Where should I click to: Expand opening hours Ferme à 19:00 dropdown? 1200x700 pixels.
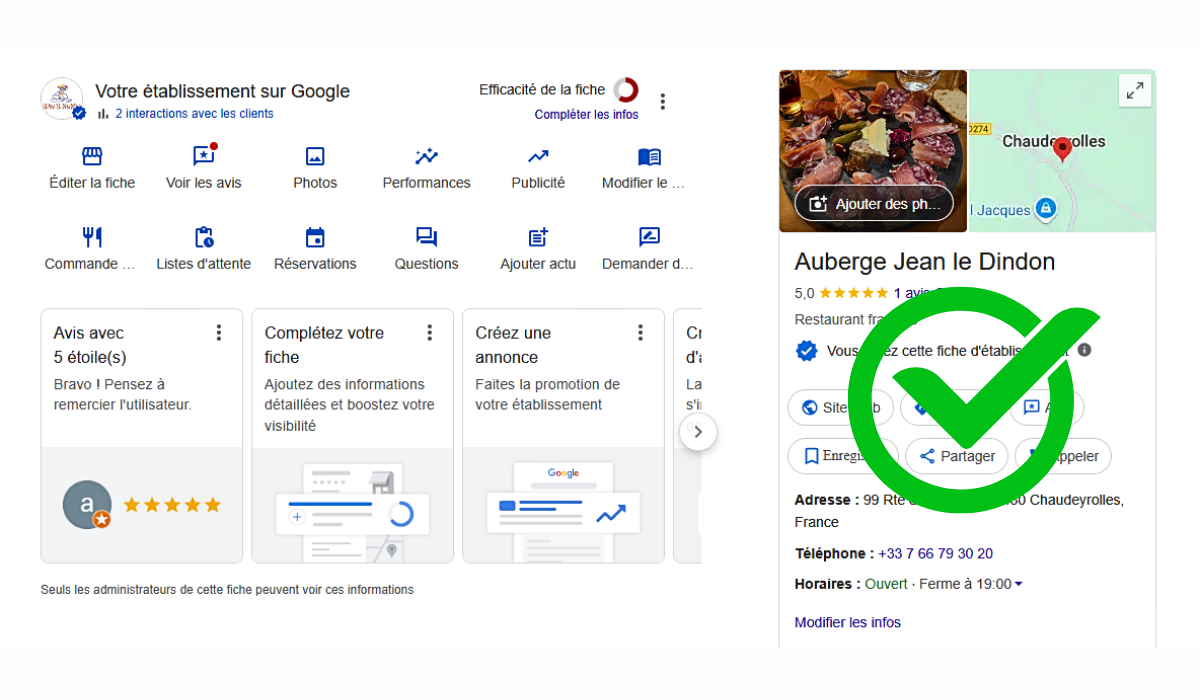[1018, 584]
